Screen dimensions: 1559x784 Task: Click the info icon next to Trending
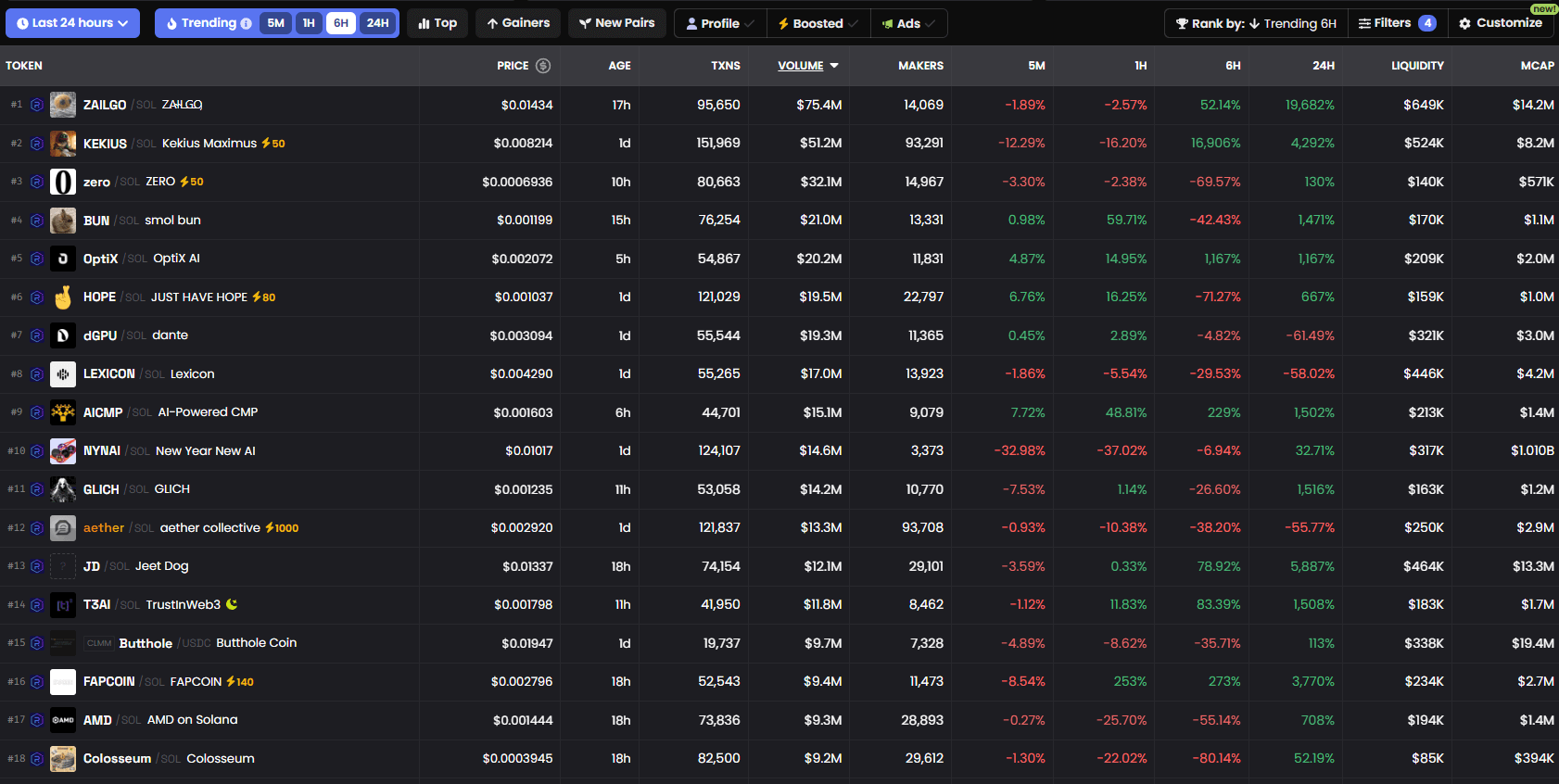[246, 23]
